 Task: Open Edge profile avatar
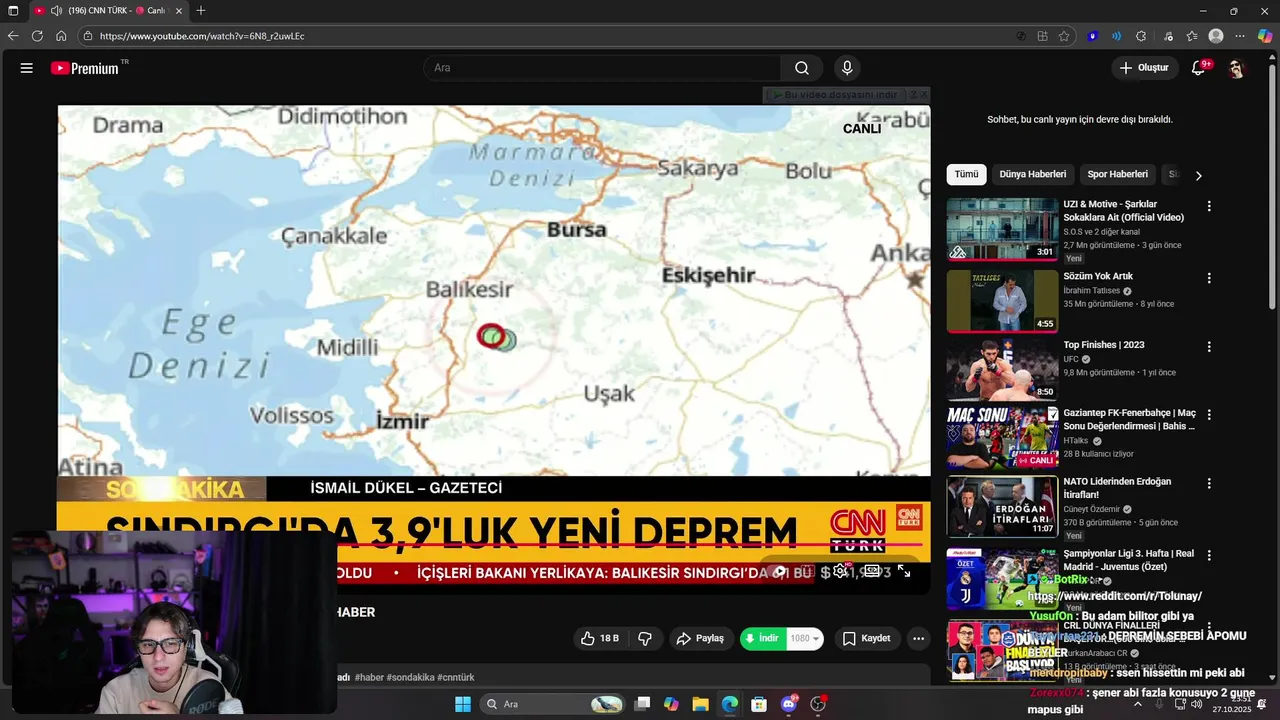[1216, 36]
